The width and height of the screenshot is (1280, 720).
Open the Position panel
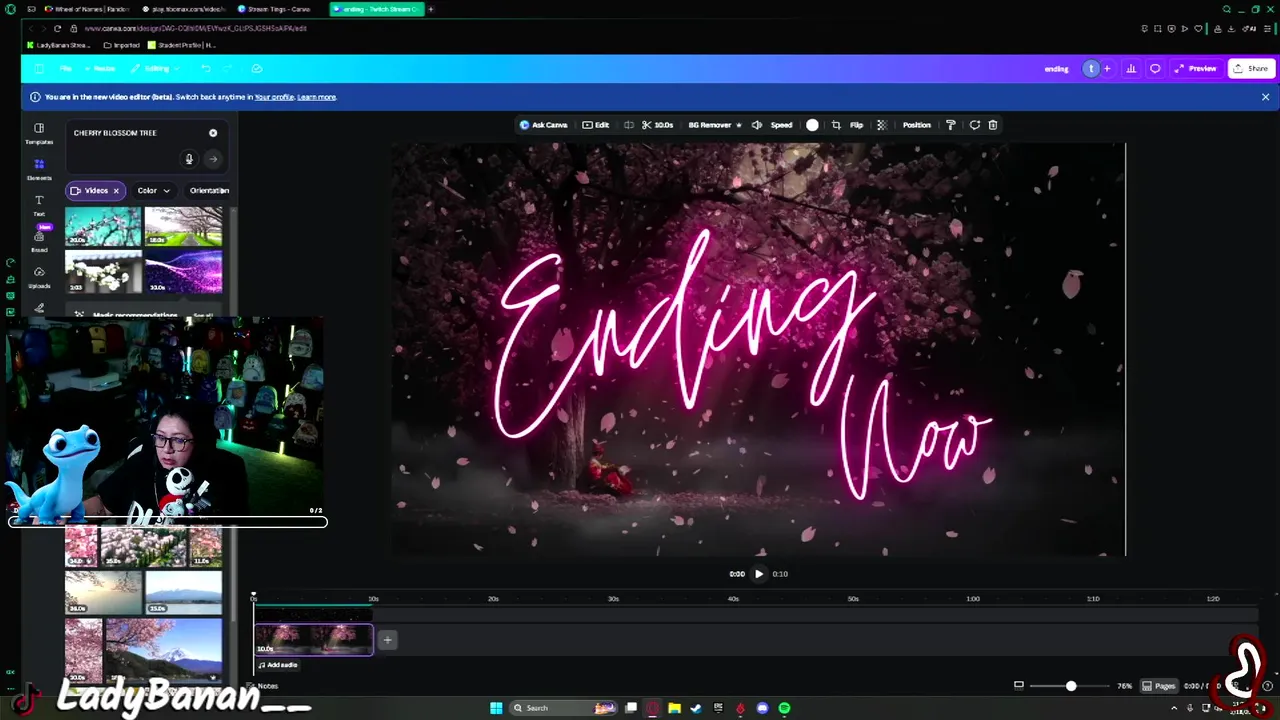916,125
